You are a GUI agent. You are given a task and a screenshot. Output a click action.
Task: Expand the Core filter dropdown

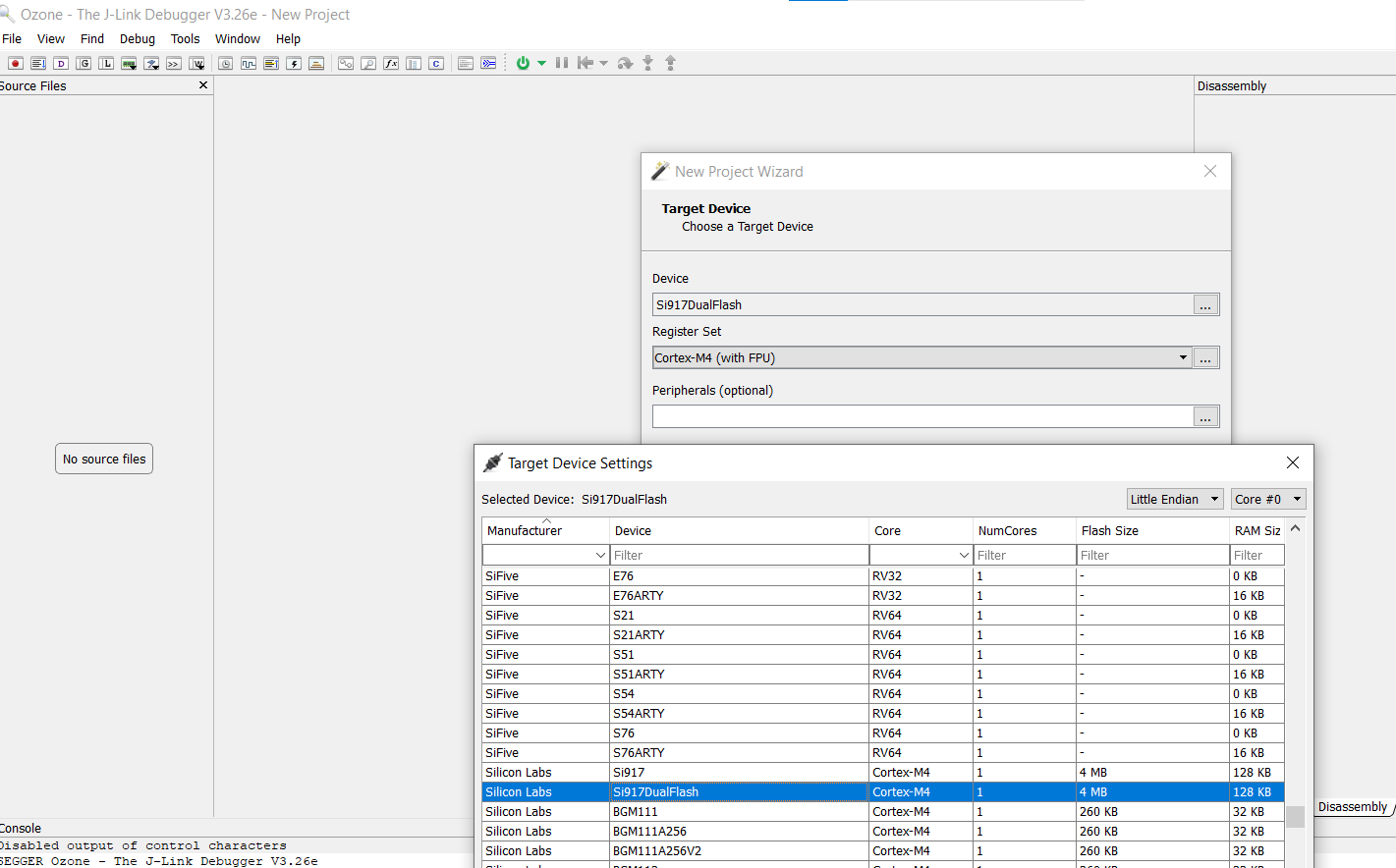click(964, 556)
